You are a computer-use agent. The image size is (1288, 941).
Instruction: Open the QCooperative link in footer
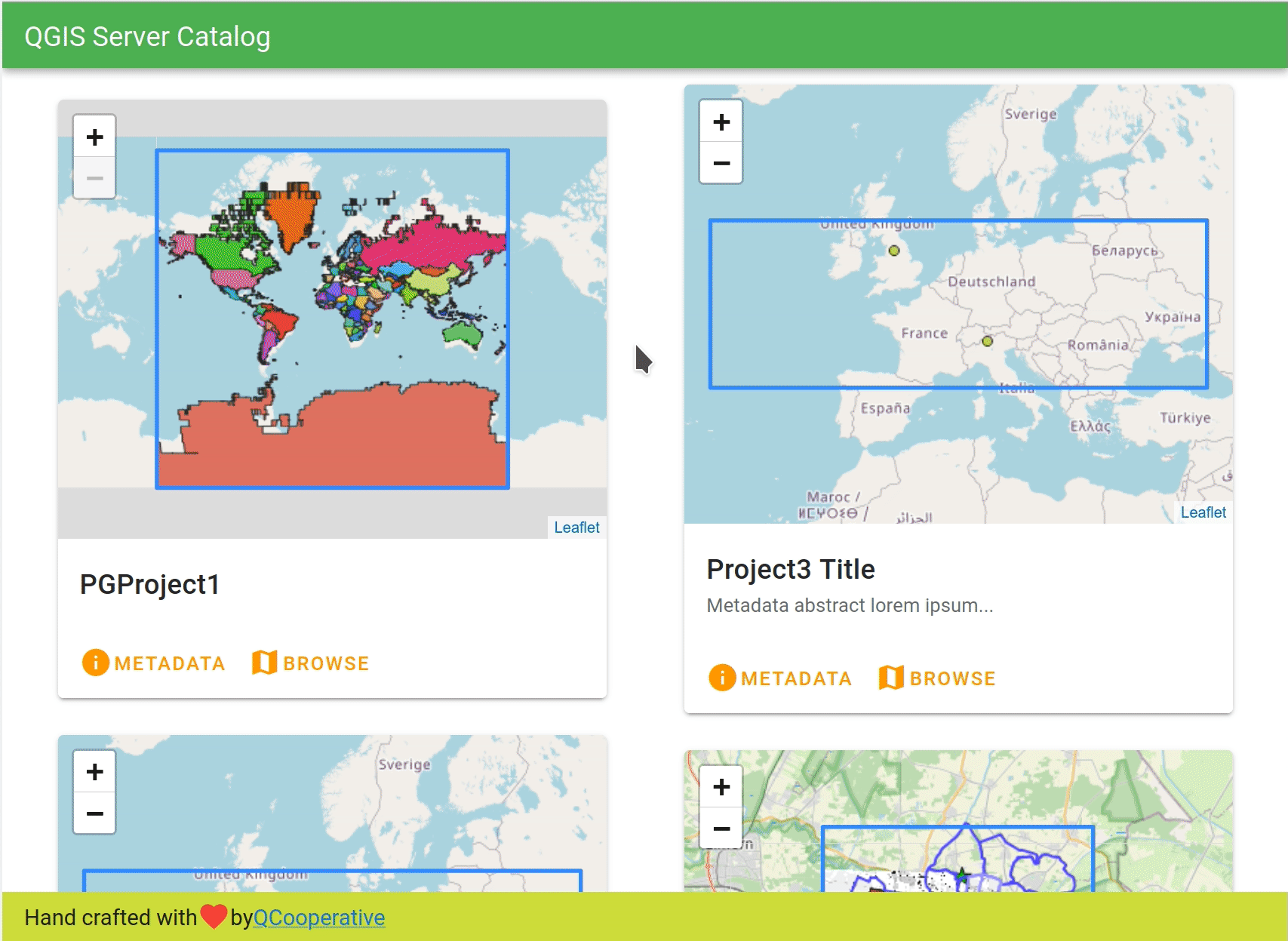pos(318,918)
